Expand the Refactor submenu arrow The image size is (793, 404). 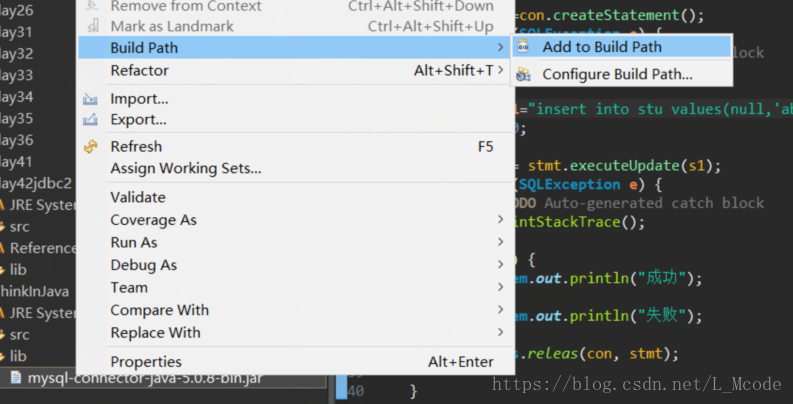[x=500, y=70]
